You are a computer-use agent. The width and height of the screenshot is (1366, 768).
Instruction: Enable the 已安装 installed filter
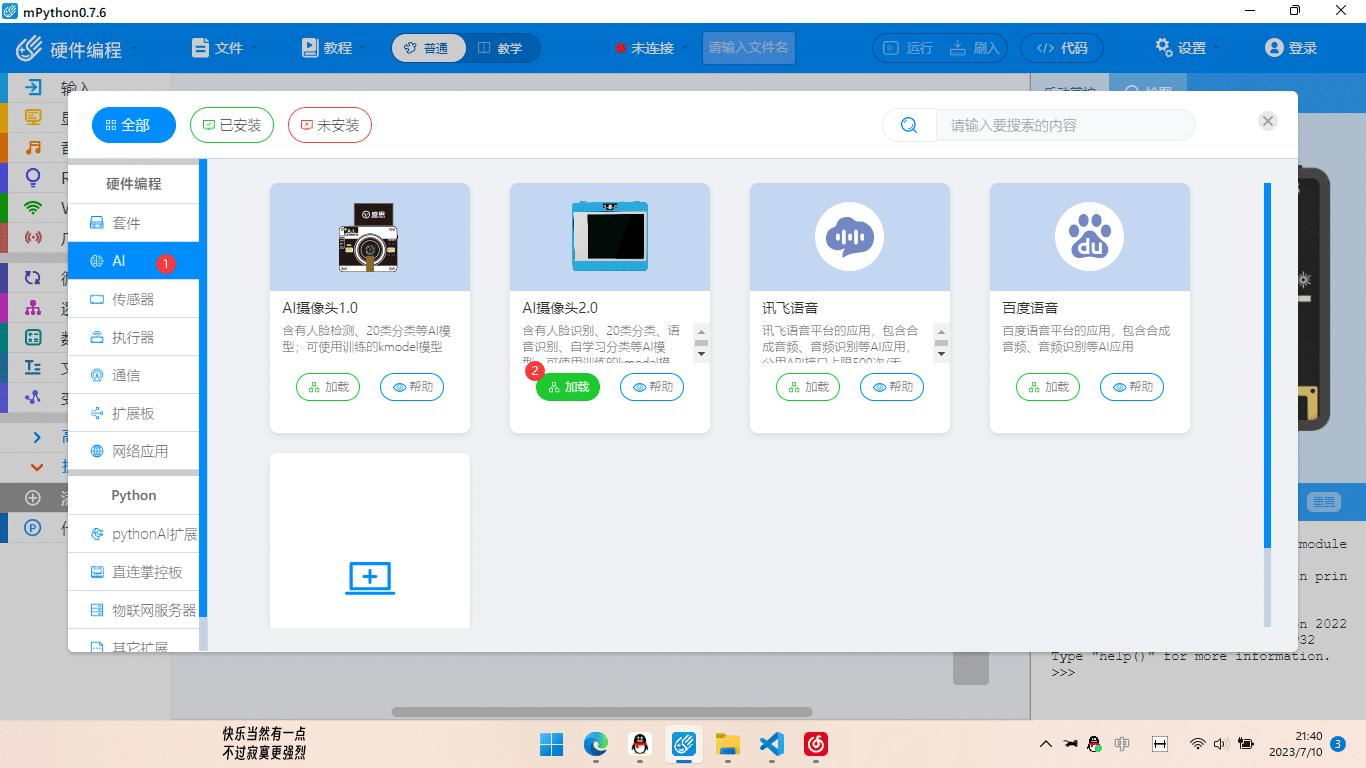[x=231, y=125]
